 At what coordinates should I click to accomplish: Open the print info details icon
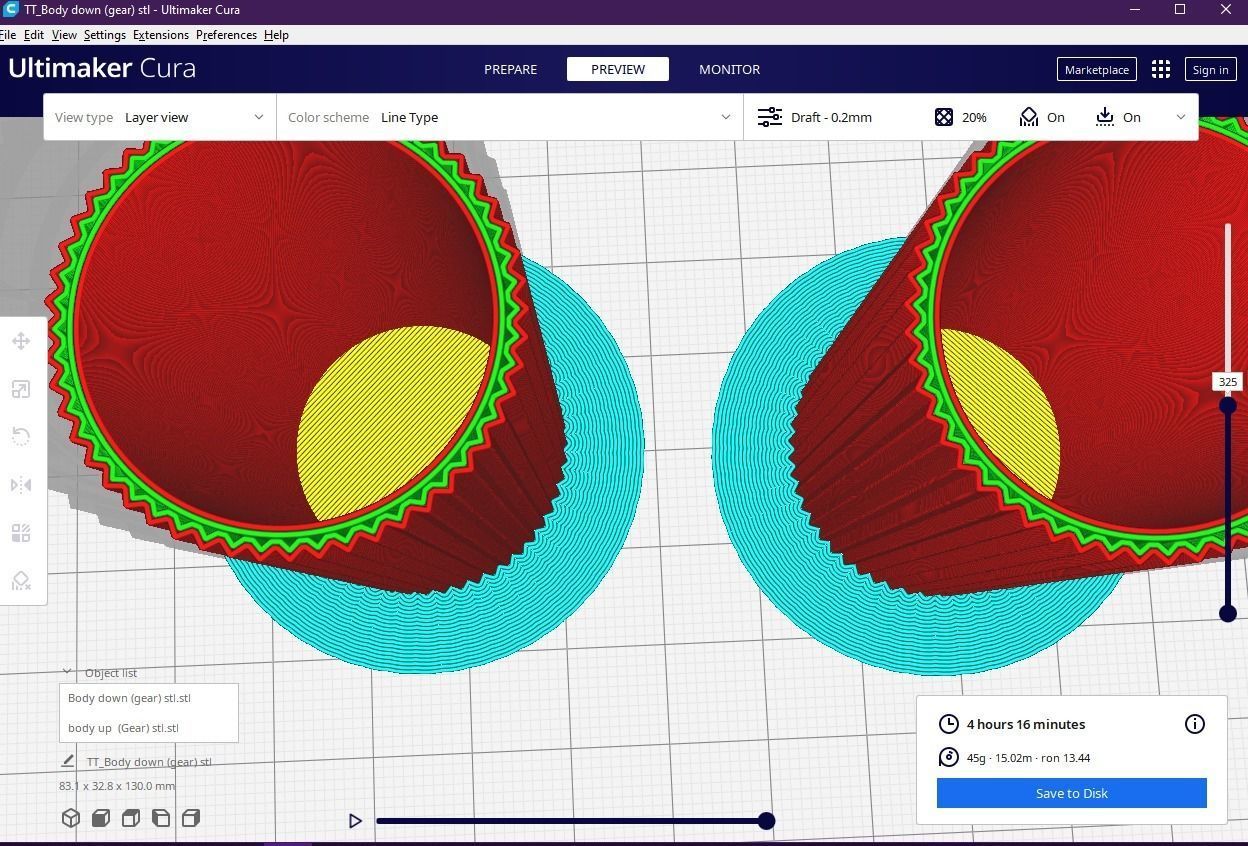[1195, 724]
